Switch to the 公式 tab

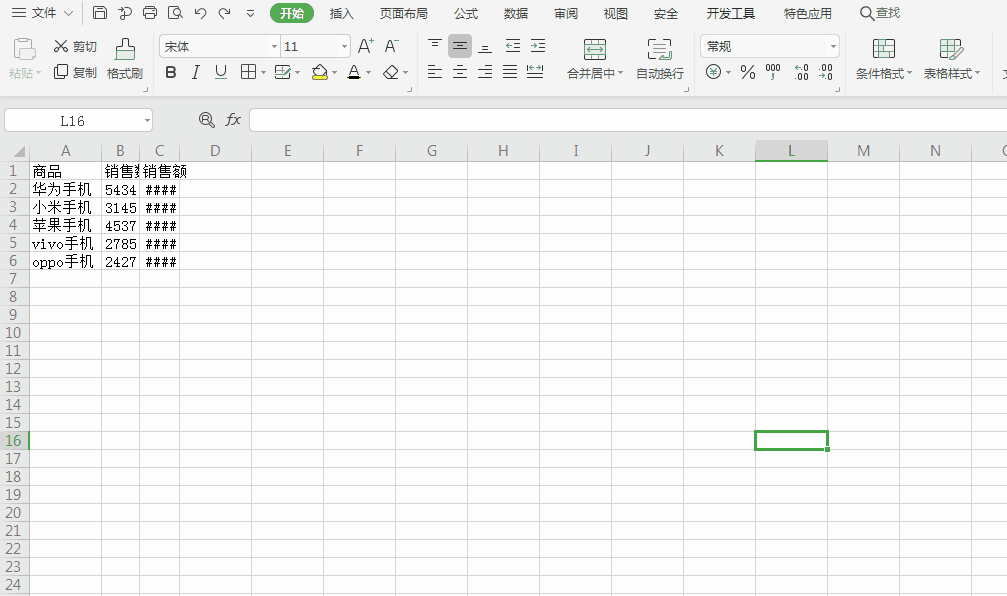click(466, 13)
